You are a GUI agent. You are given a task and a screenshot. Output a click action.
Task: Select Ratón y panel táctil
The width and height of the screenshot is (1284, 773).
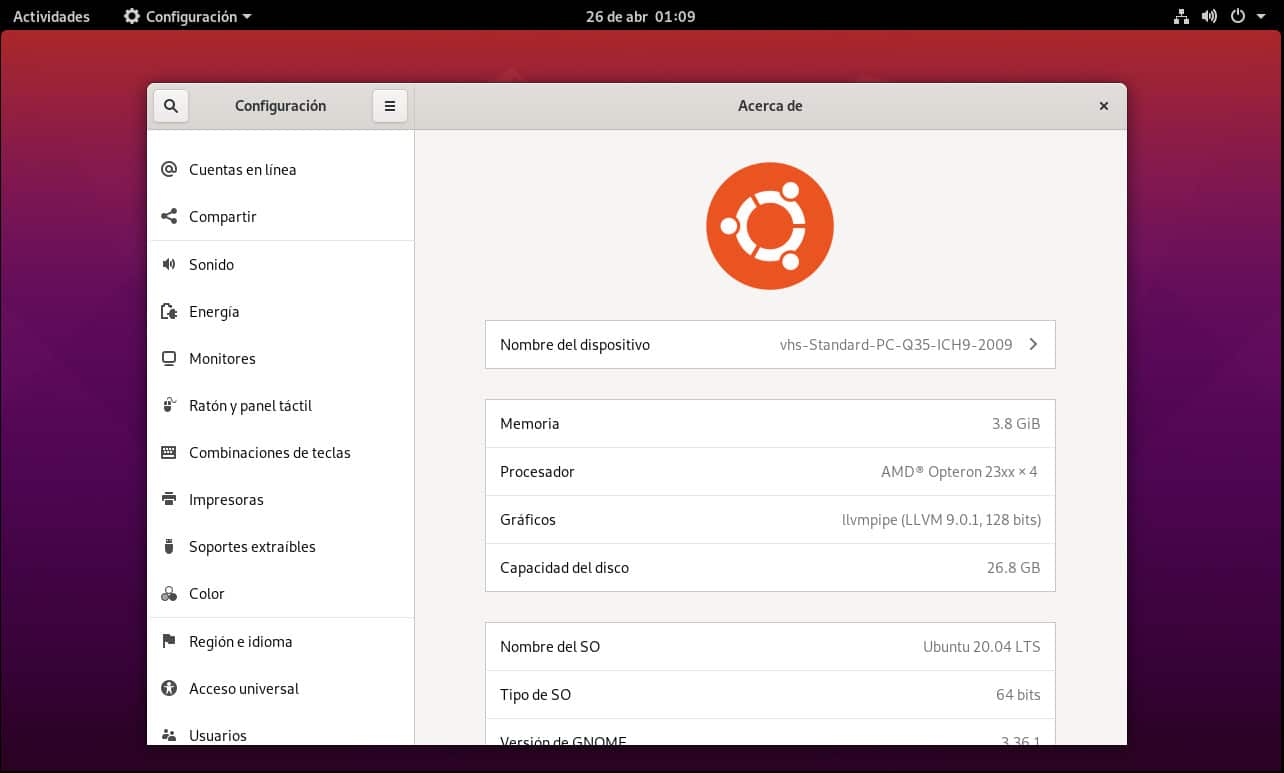250,406
